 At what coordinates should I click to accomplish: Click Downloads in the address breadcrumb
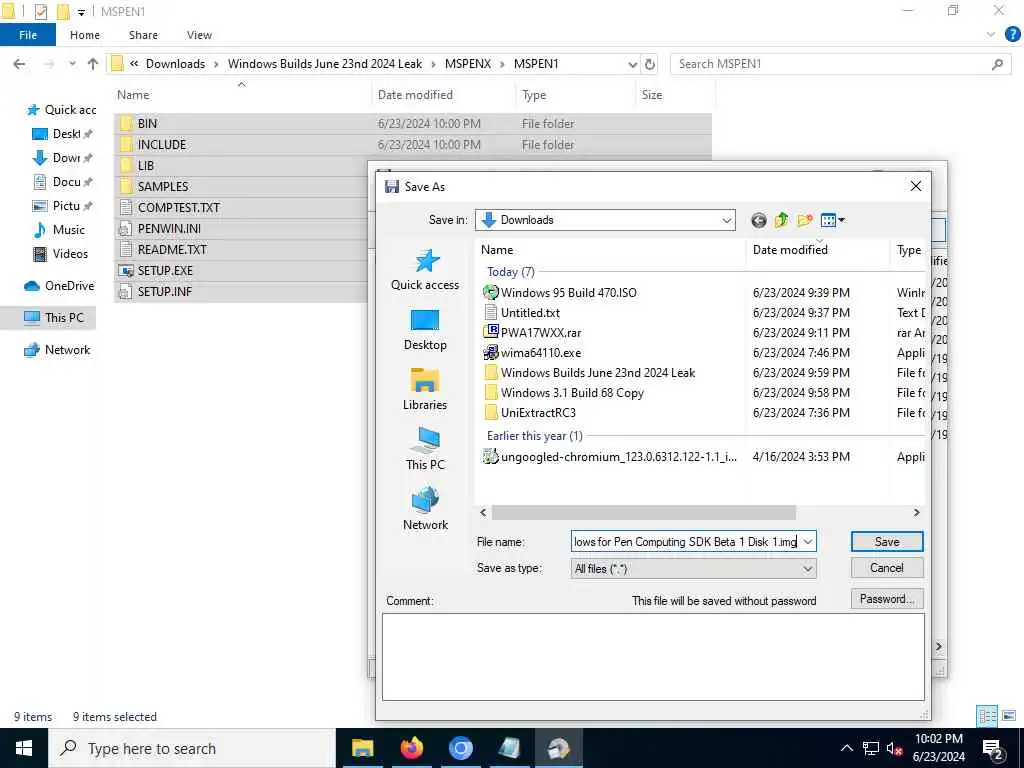click(x=175, y=64)
